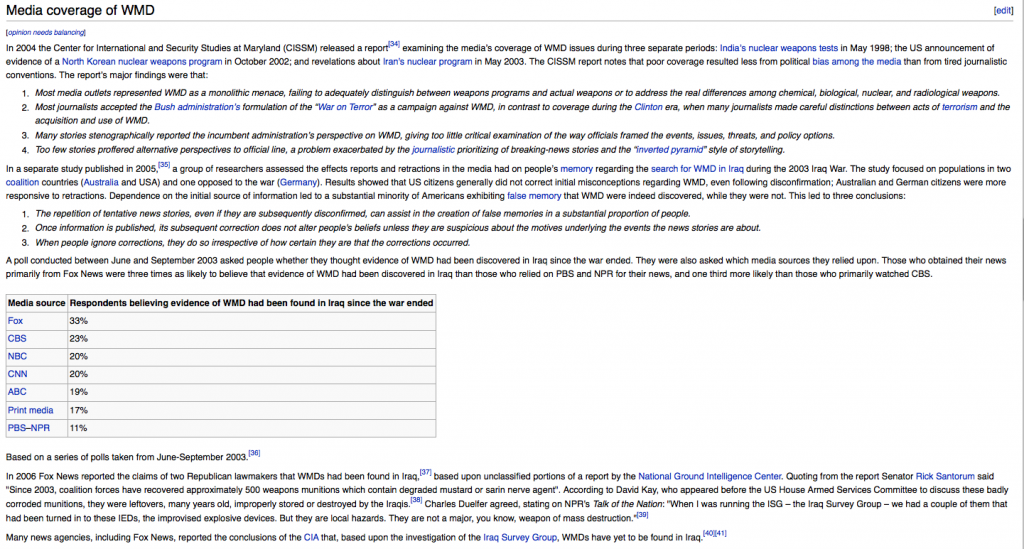Open the Rick Santorum link
Image resolution: width=1024 pixels, height=549 pixels.
tap(945, 477)
